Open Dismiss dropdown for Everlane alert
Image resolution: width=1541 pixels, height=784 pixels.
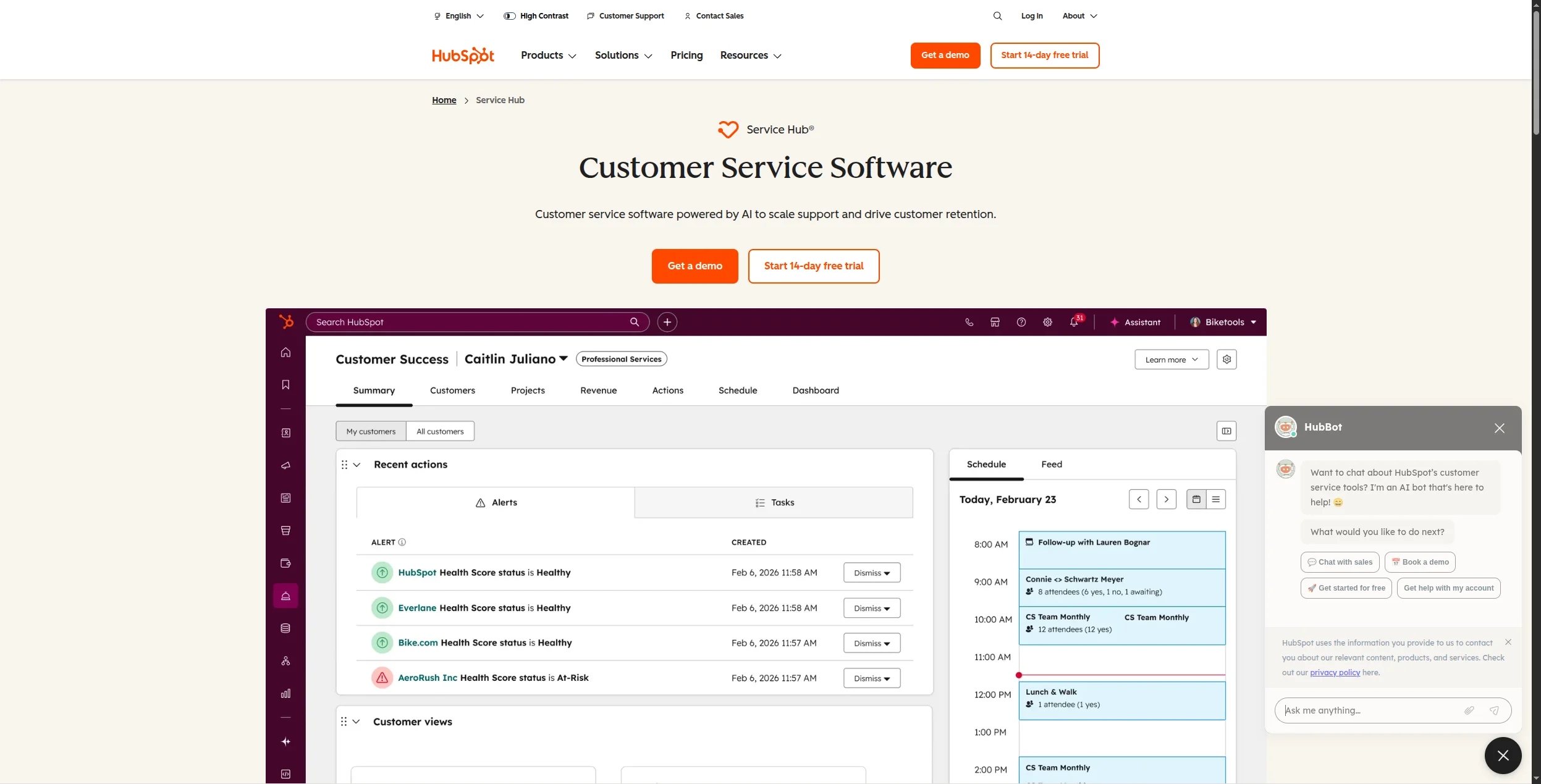pos(872,609)
